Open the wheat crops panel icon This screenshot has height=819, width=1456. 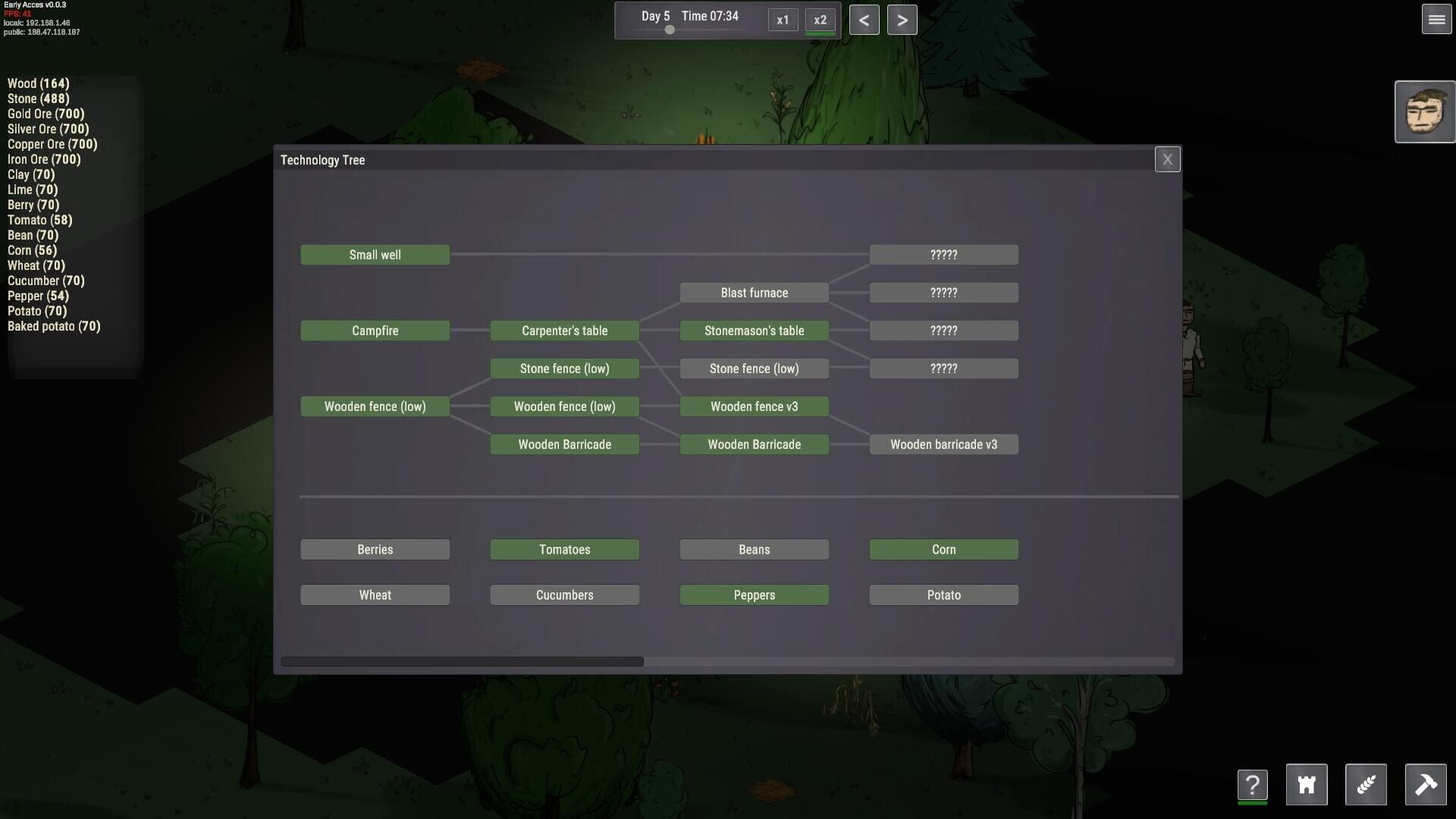[1365, 785]
